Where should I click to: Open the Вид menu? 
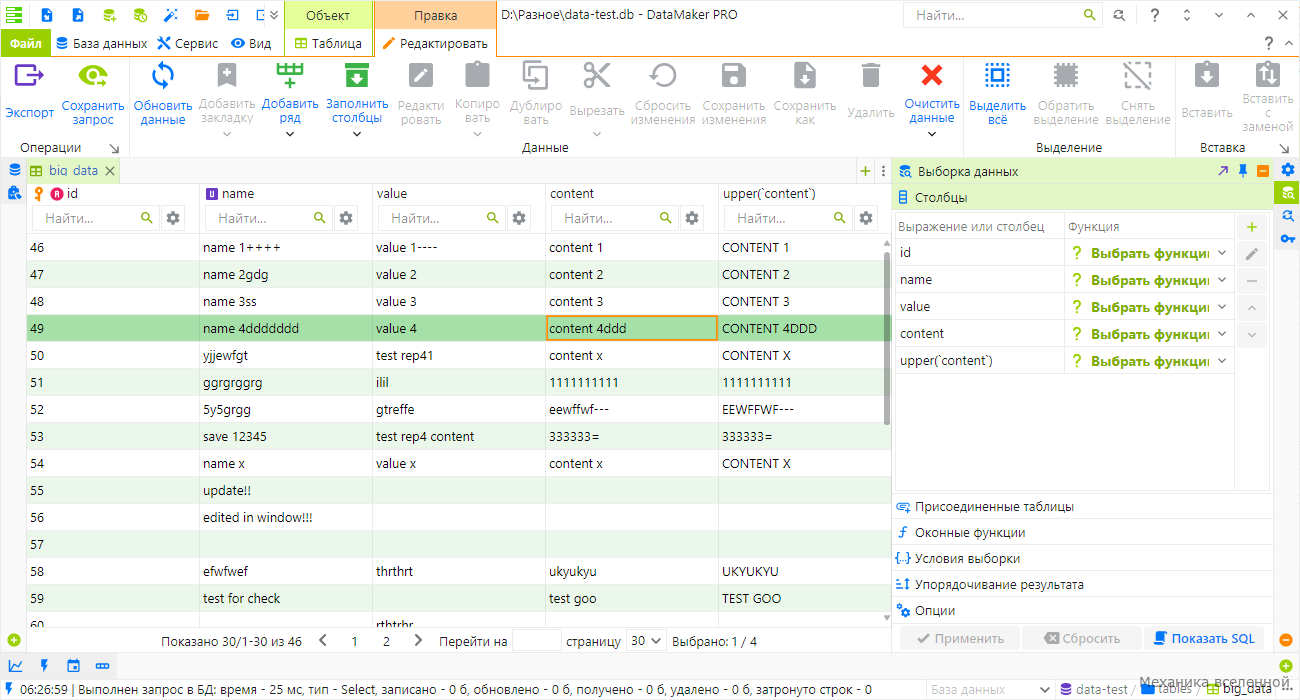point(251,43)
